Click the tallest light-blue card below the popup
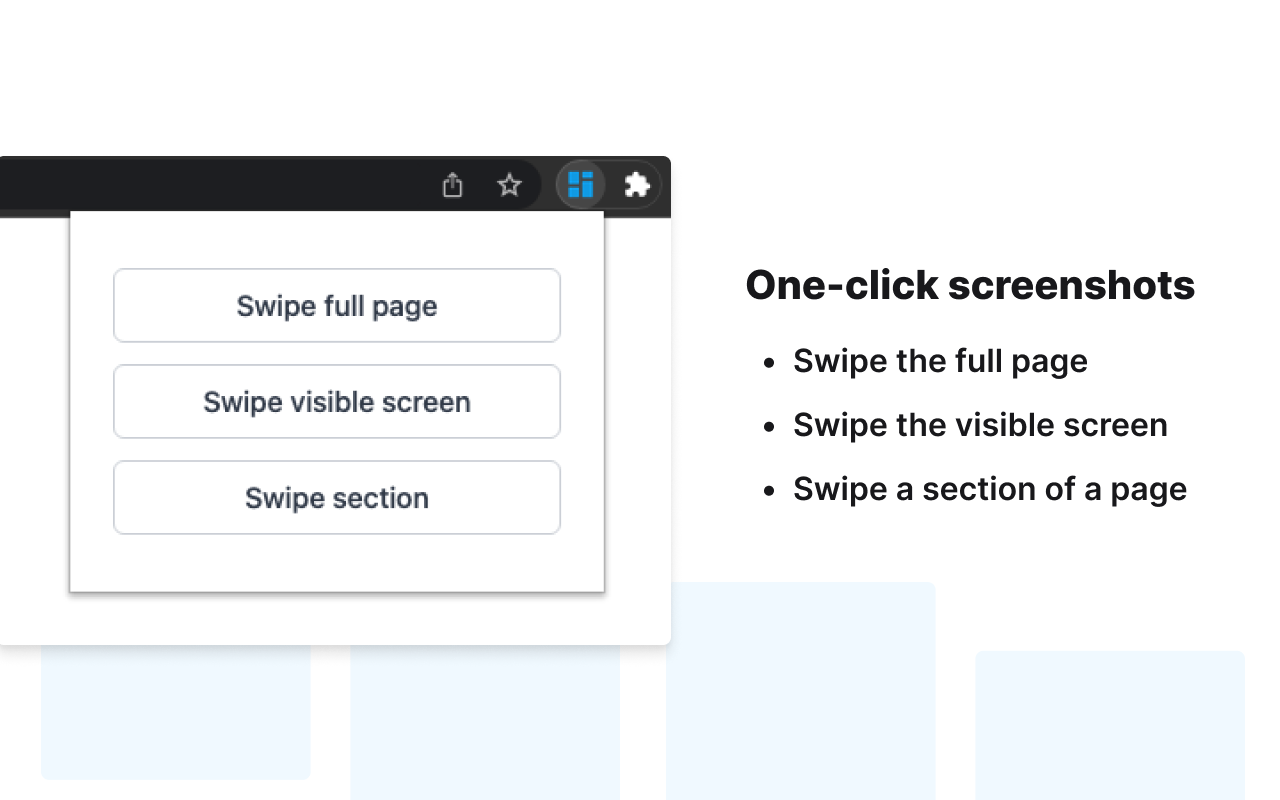This screenshot has height=800, width=1280. [800, 690]
